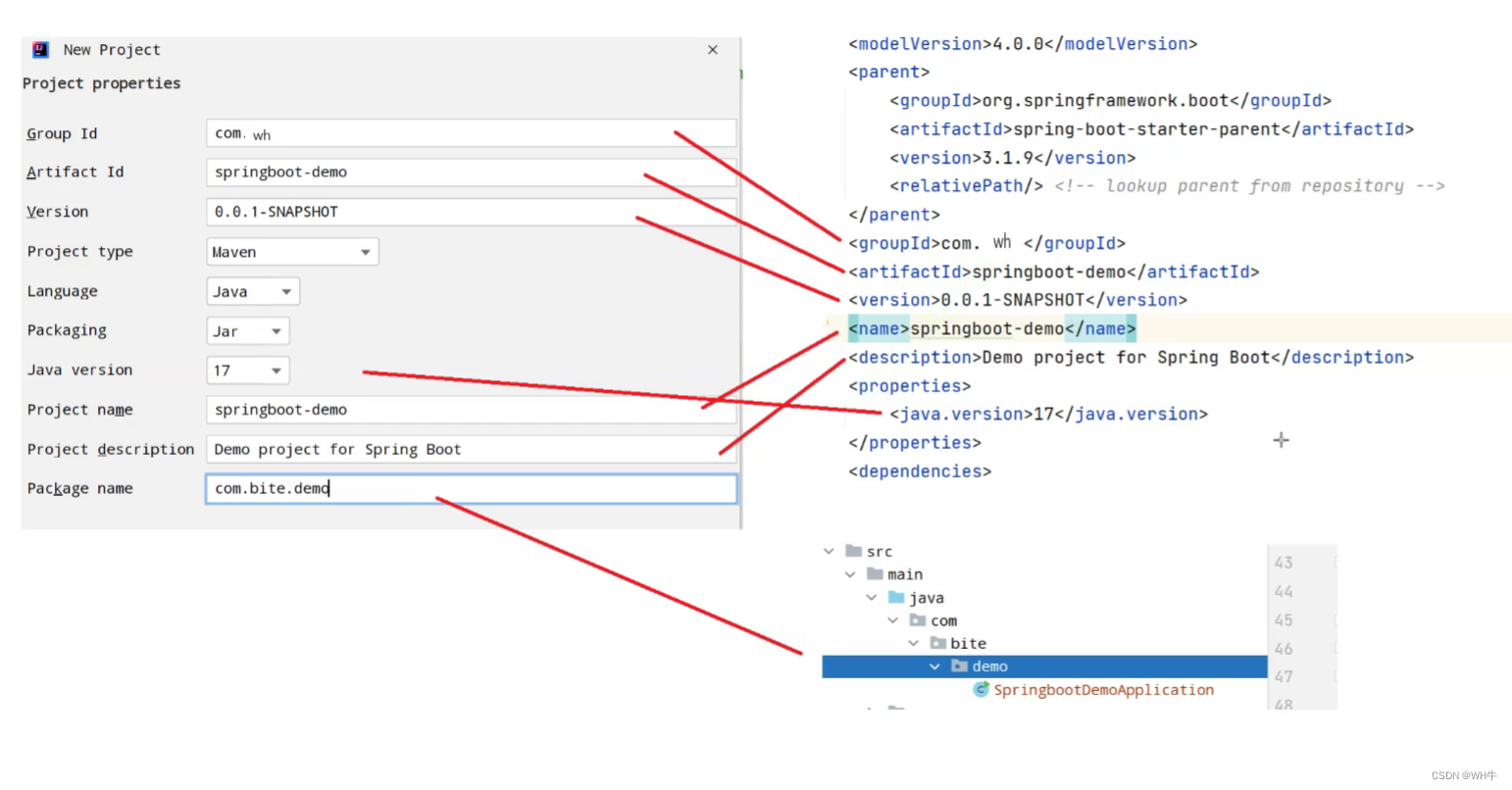The image size is (1512, 790).
Task: Click gutter line number 47
Action: pyautogui.click(x=1284, y=677)
